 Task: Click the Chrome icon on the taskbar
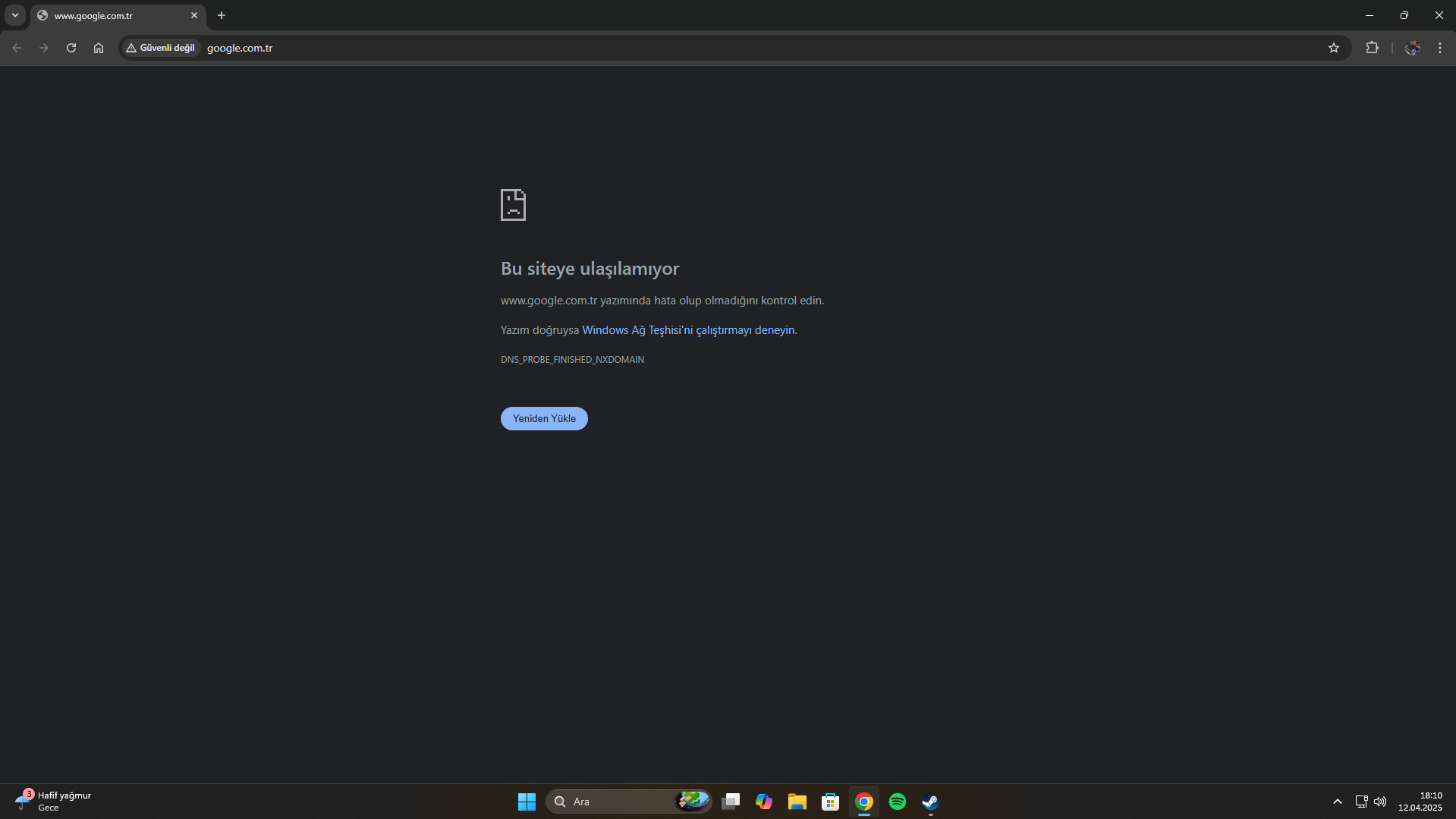[x=864, y=802]
